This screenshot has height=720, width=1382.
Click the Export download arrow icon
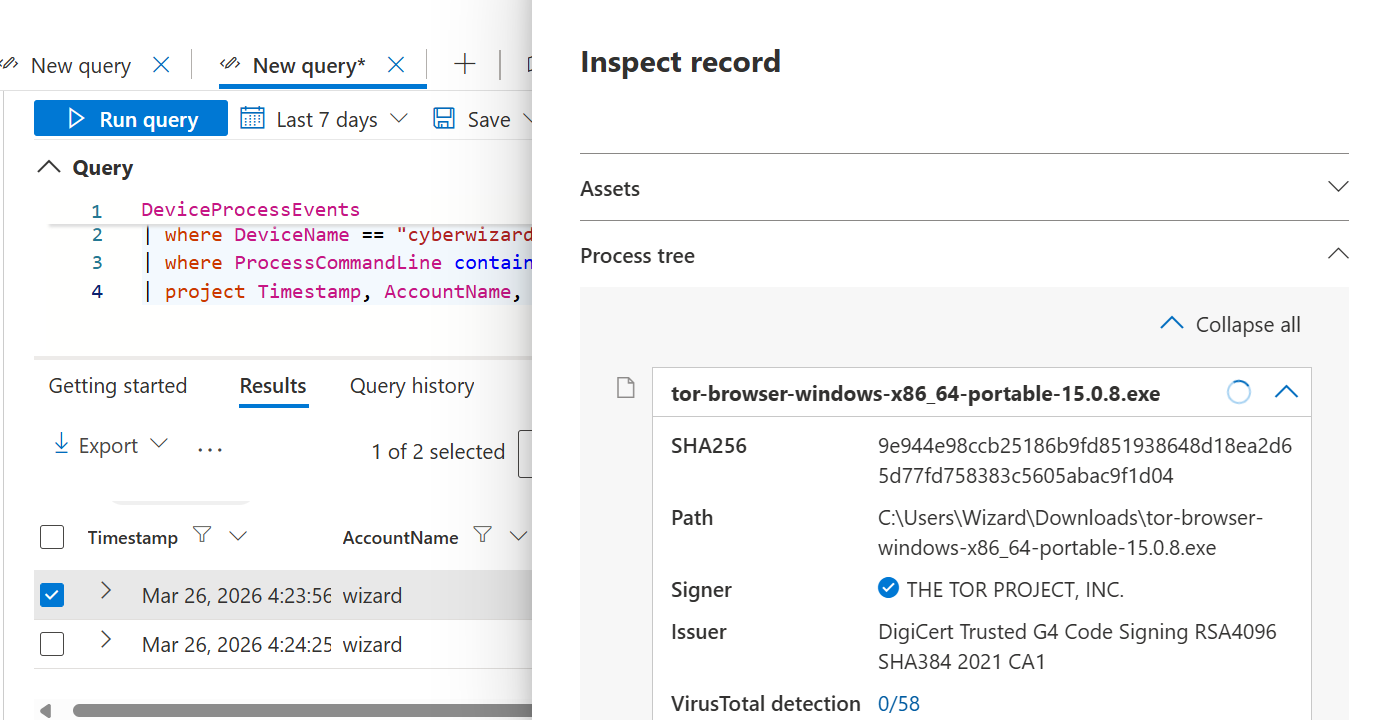point(61,445)
